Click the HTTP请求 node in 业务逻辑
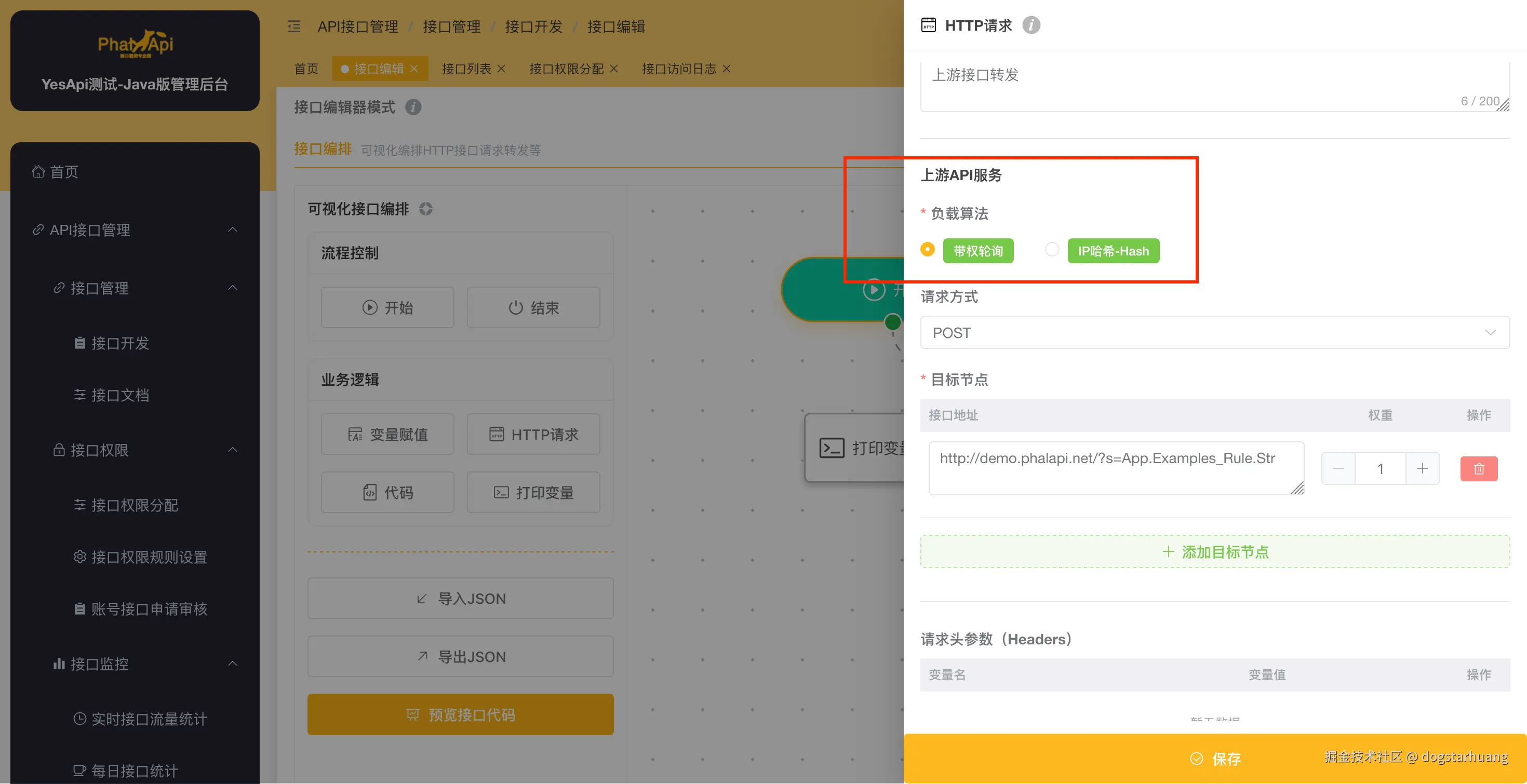This screenshot has height=784, width=1527. [x=533, y=435]
